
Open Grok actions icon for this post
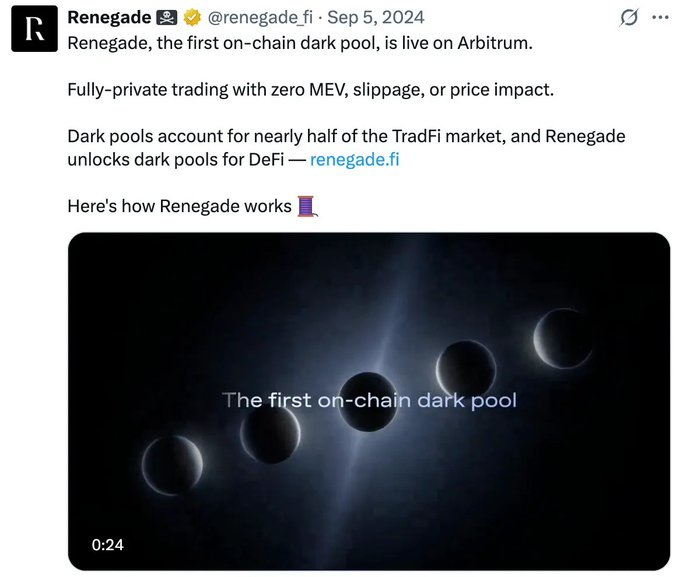point(629,18)
